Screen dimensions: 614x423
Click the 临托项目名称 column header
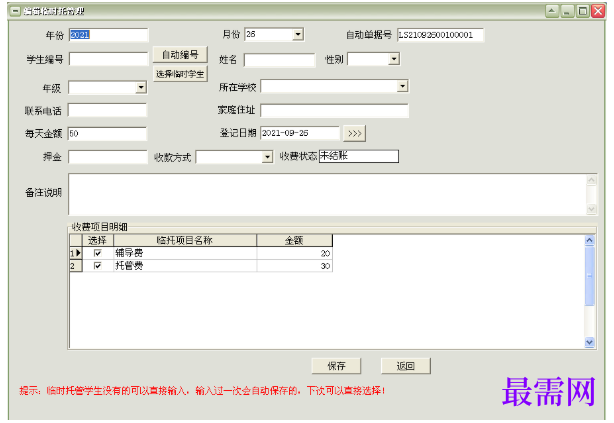pos(185,240)
